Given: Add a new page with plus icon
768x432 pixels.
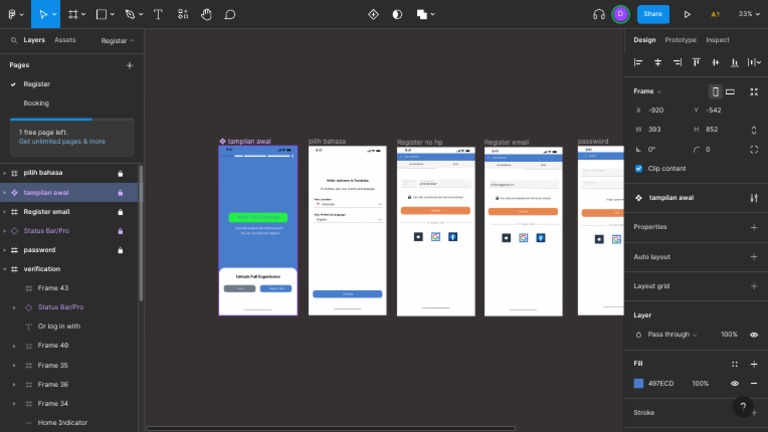Looking at the screenshot, I should click(129, 65).
